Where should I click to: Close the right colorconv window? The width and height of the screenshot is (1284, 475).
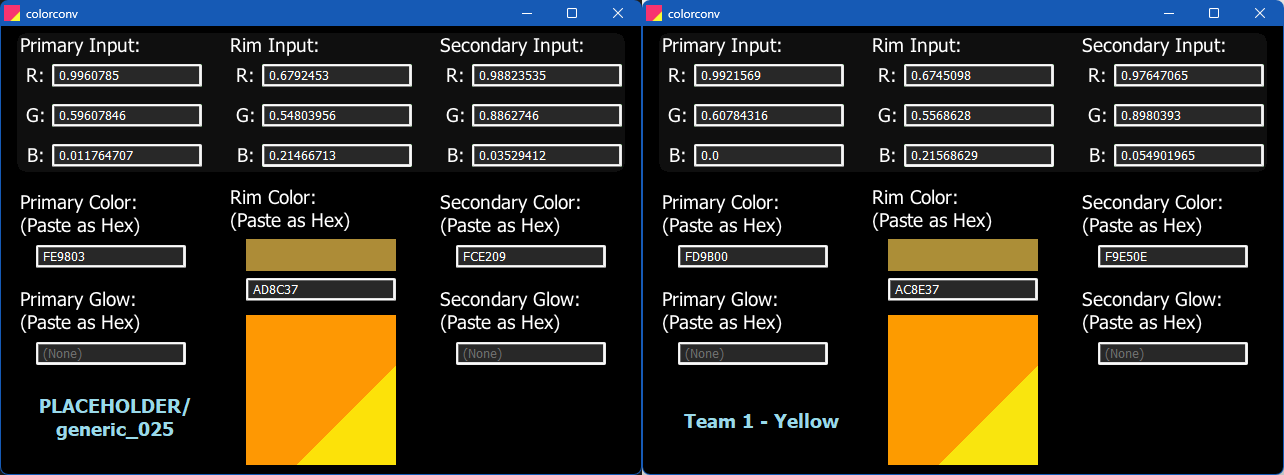[1260, 13]
